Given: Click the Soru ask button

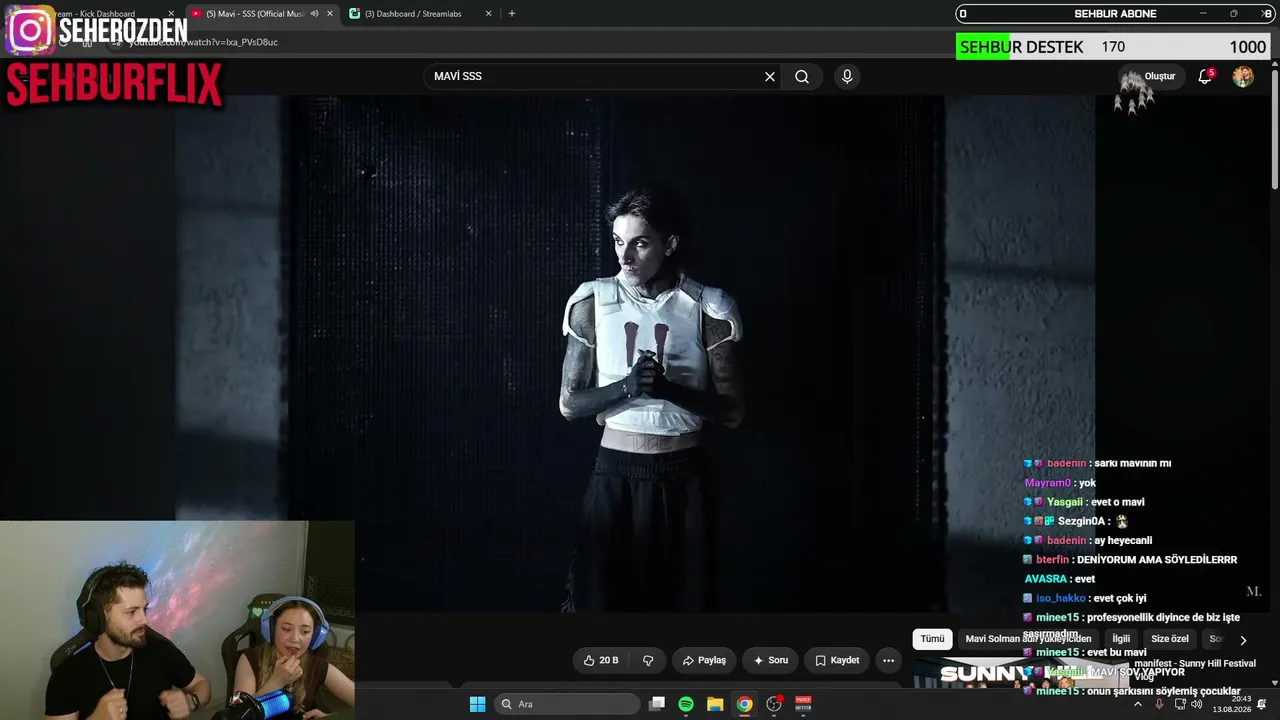Looking at the screenshot, I should click(770, 660).
